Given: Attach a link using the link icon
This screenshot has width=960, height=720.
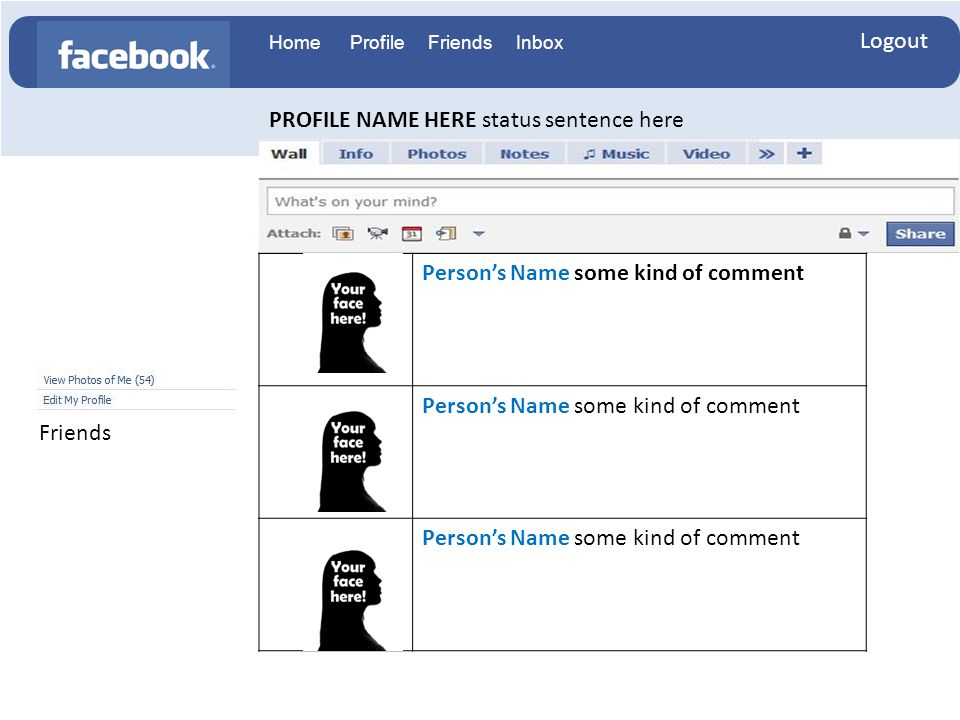Looking at the screenshot, I should tap(446, 233).
